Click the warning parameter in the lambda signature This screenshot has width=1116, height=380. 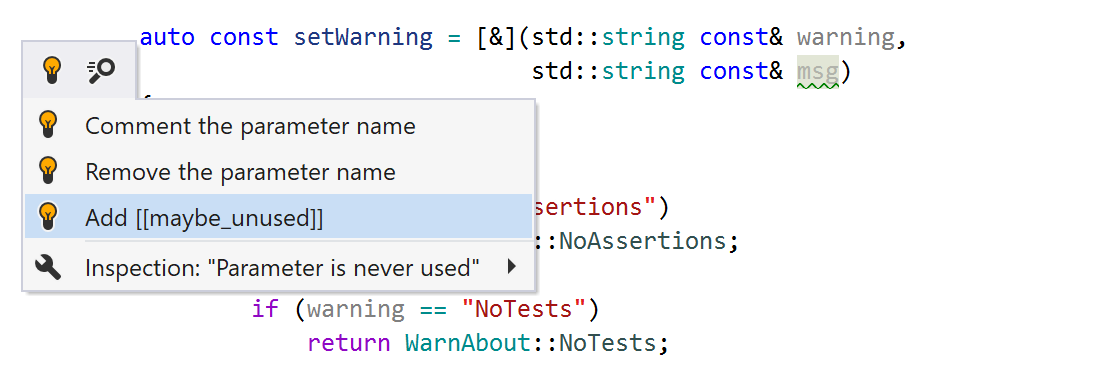click(846, 37)
